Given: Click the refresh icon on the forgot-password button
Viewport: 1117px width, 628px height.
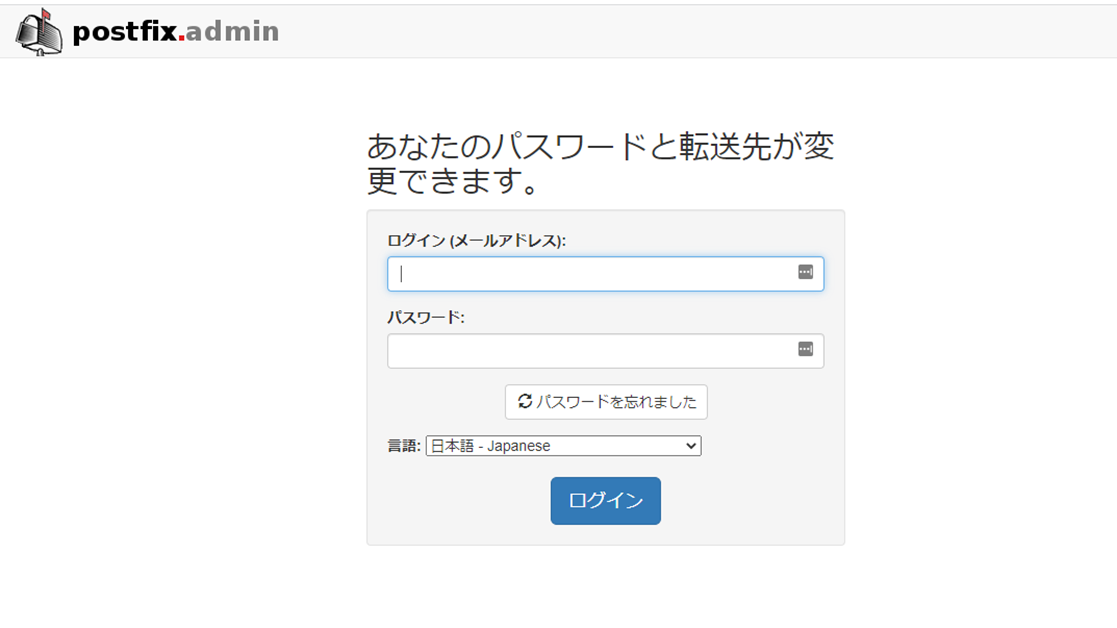Looking at the screenshot, I should pos(525,402).
